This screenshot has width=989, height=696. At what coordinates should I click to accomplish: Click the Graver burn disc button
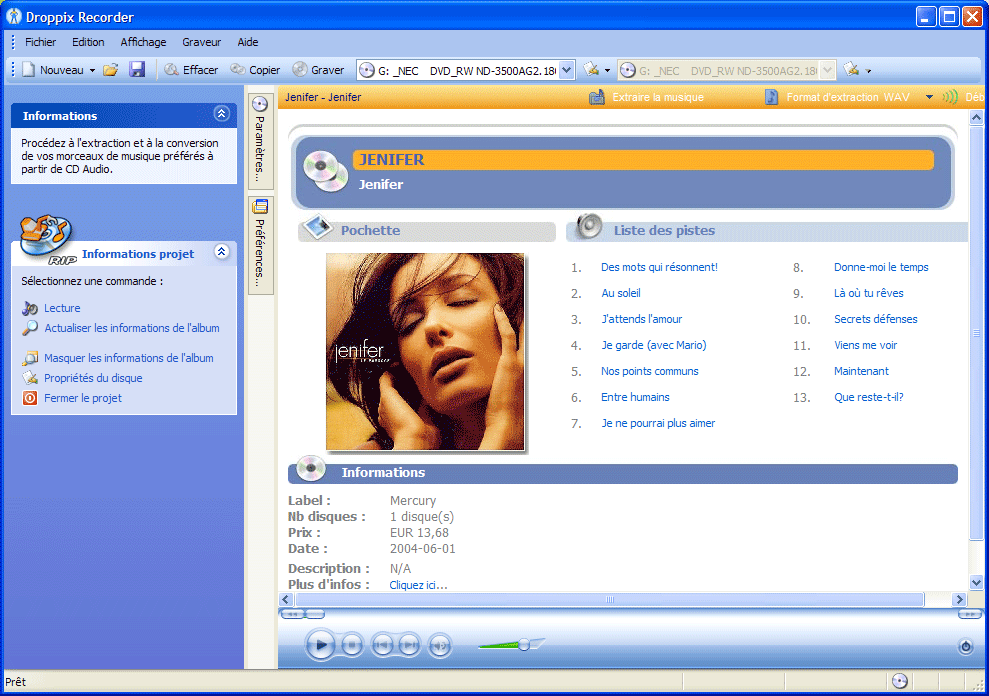point(318,70)
